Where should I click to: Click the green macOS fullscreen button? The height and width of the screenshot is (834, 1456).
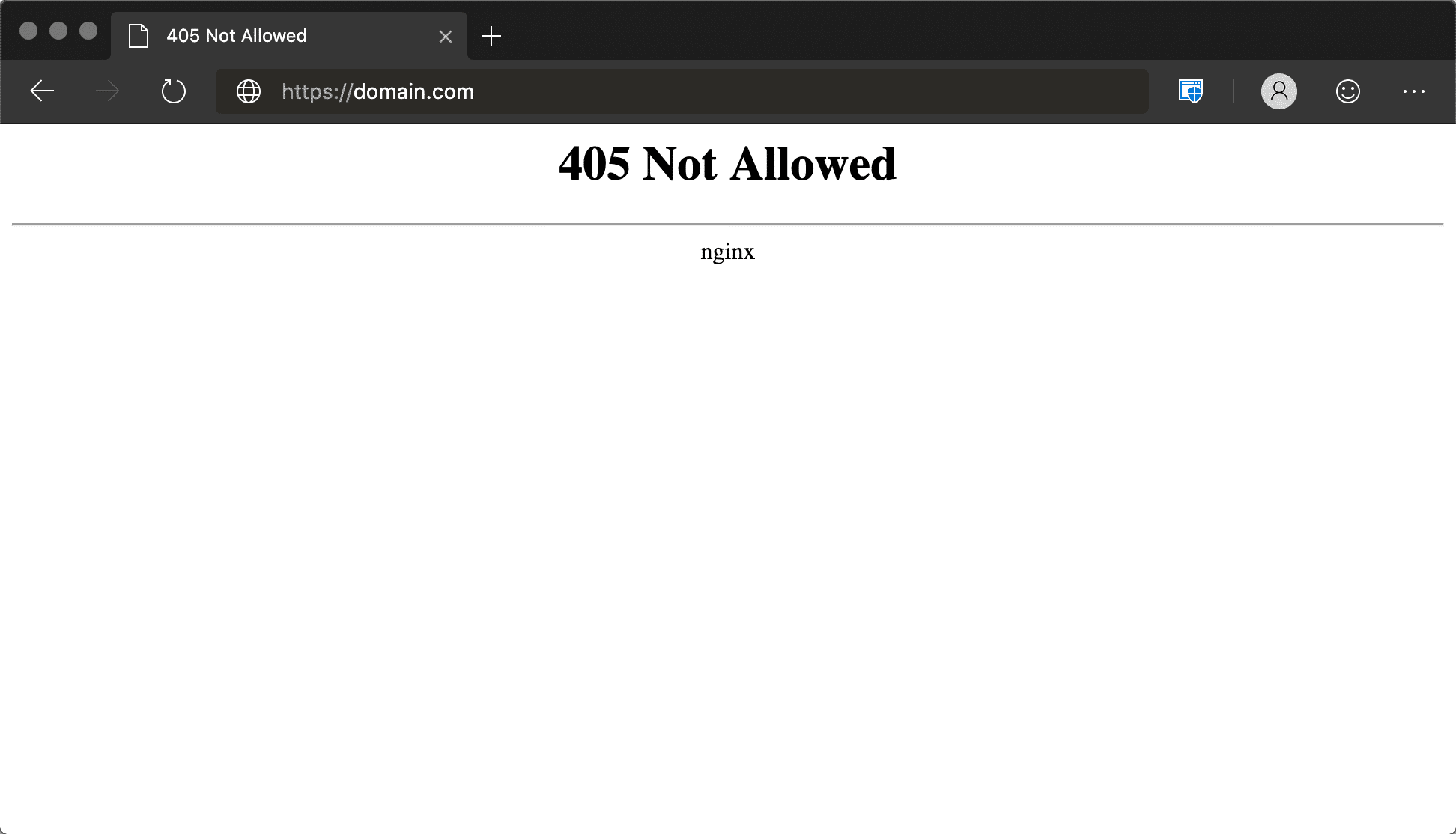(88, 29)
